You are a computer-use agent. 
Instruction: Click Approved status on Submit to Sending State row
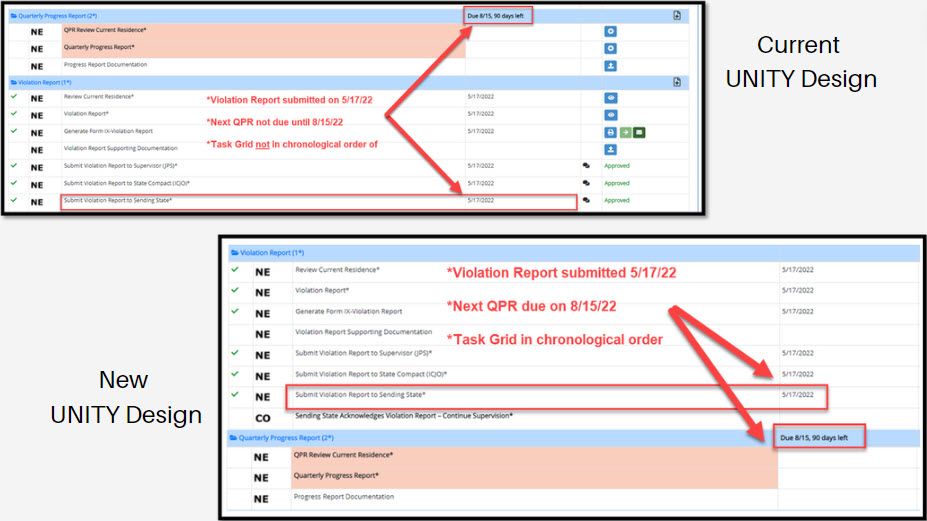pyautogui.click(x=617, y=200)
